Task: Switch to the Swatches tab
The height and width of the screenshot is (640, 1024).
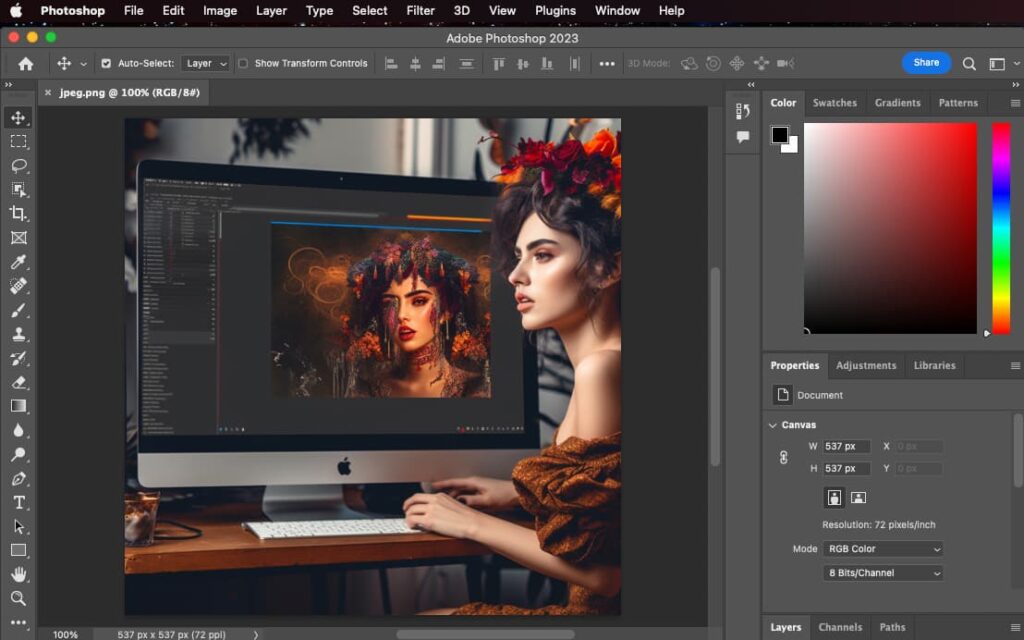Action: [834, 102]
